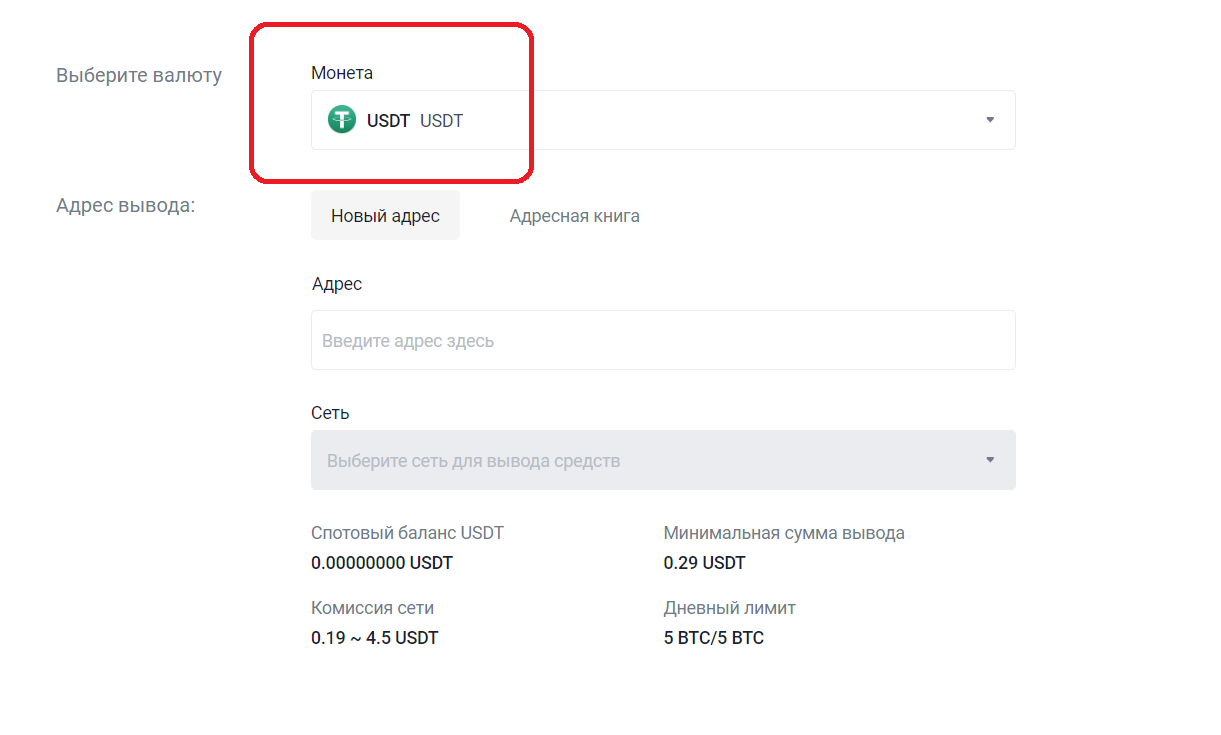This screenshot has width=1221, height=735.
Task: Click the bold USDT coin name in selector
Action: (x=388, y=121)
